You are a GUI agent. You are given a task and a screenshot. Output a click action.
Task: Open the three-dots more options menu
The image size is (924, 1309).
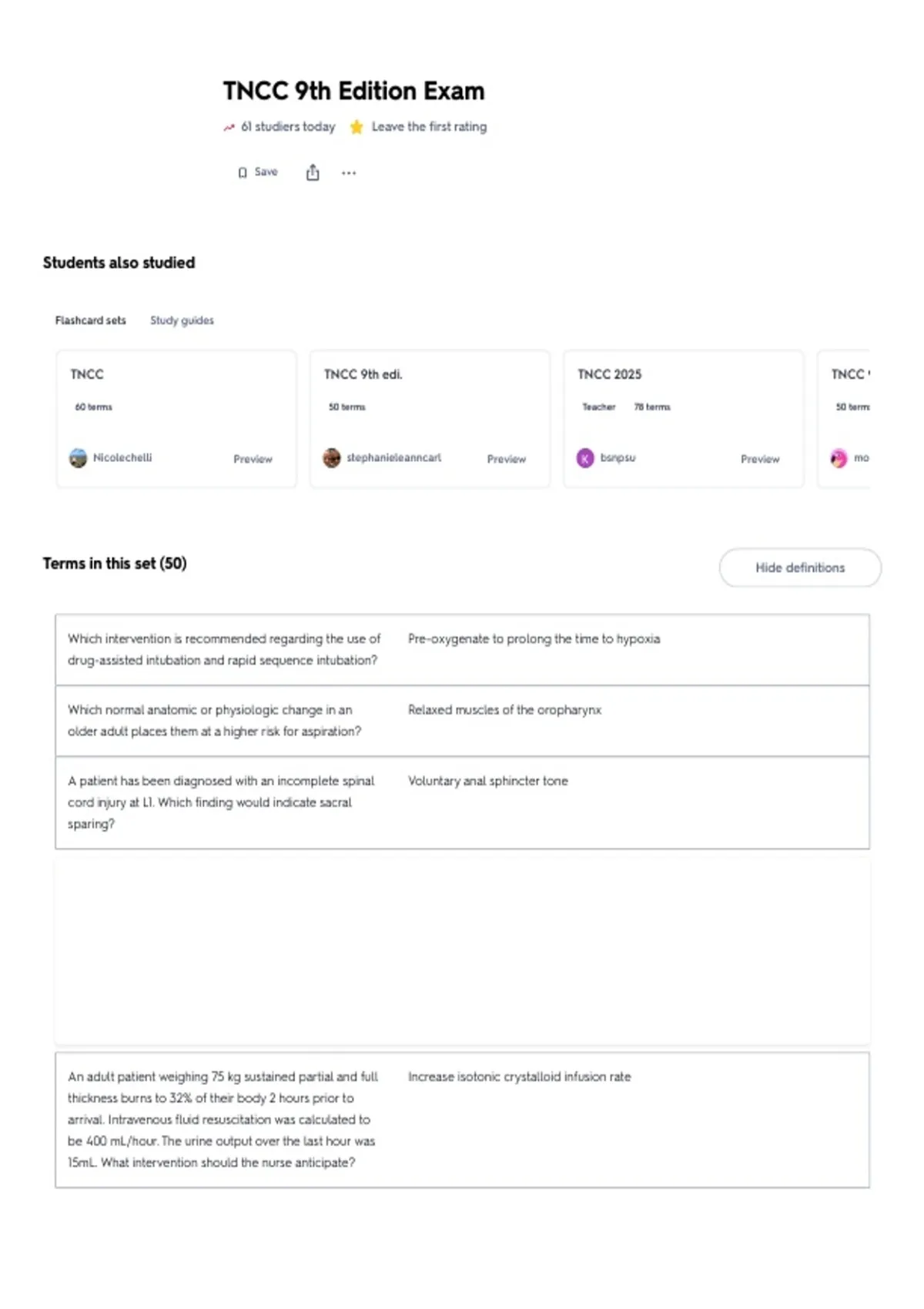[x=349, y=173]
